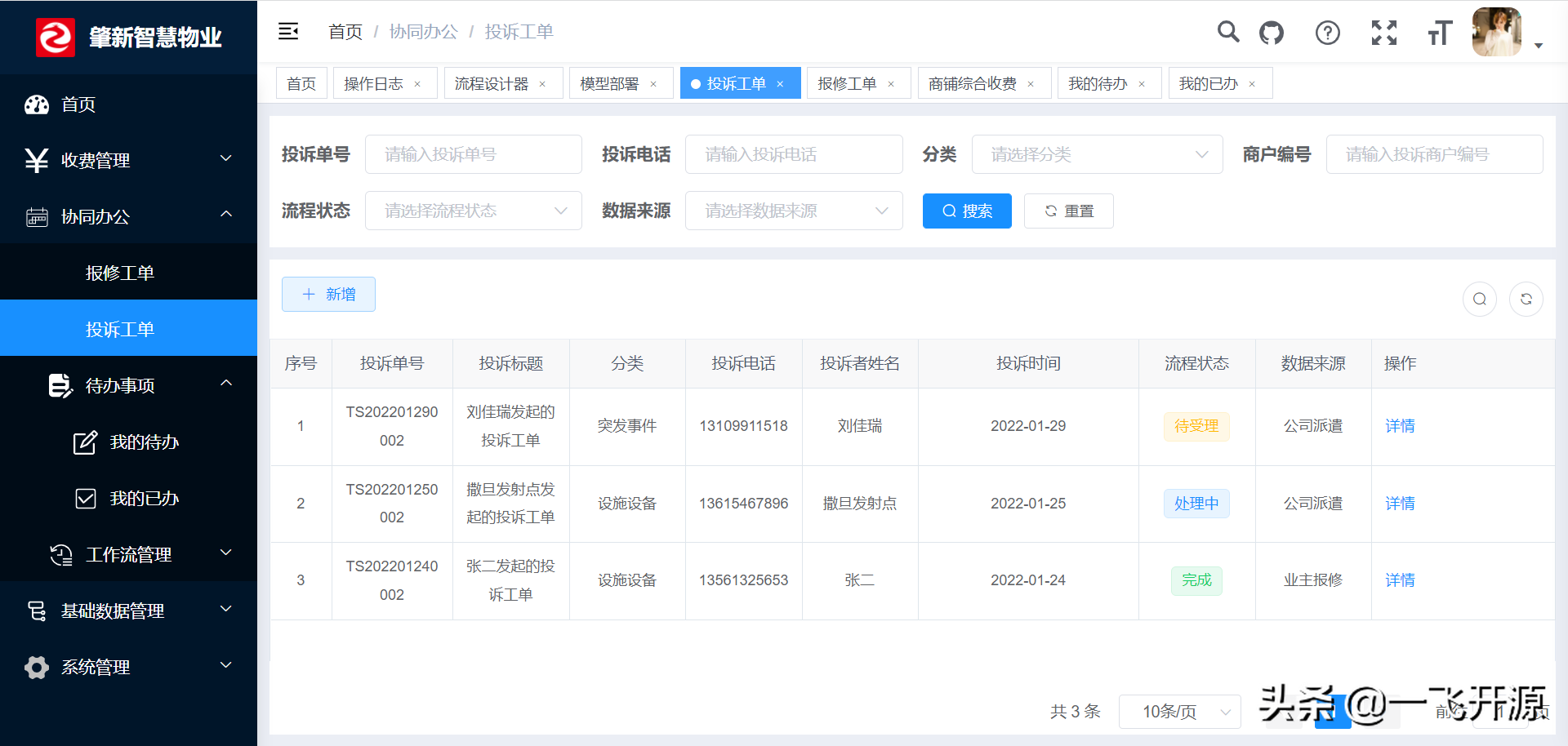Click the 完成 status tag
The width and height of the screenshot is (1568, 746).
point(1196,580)
